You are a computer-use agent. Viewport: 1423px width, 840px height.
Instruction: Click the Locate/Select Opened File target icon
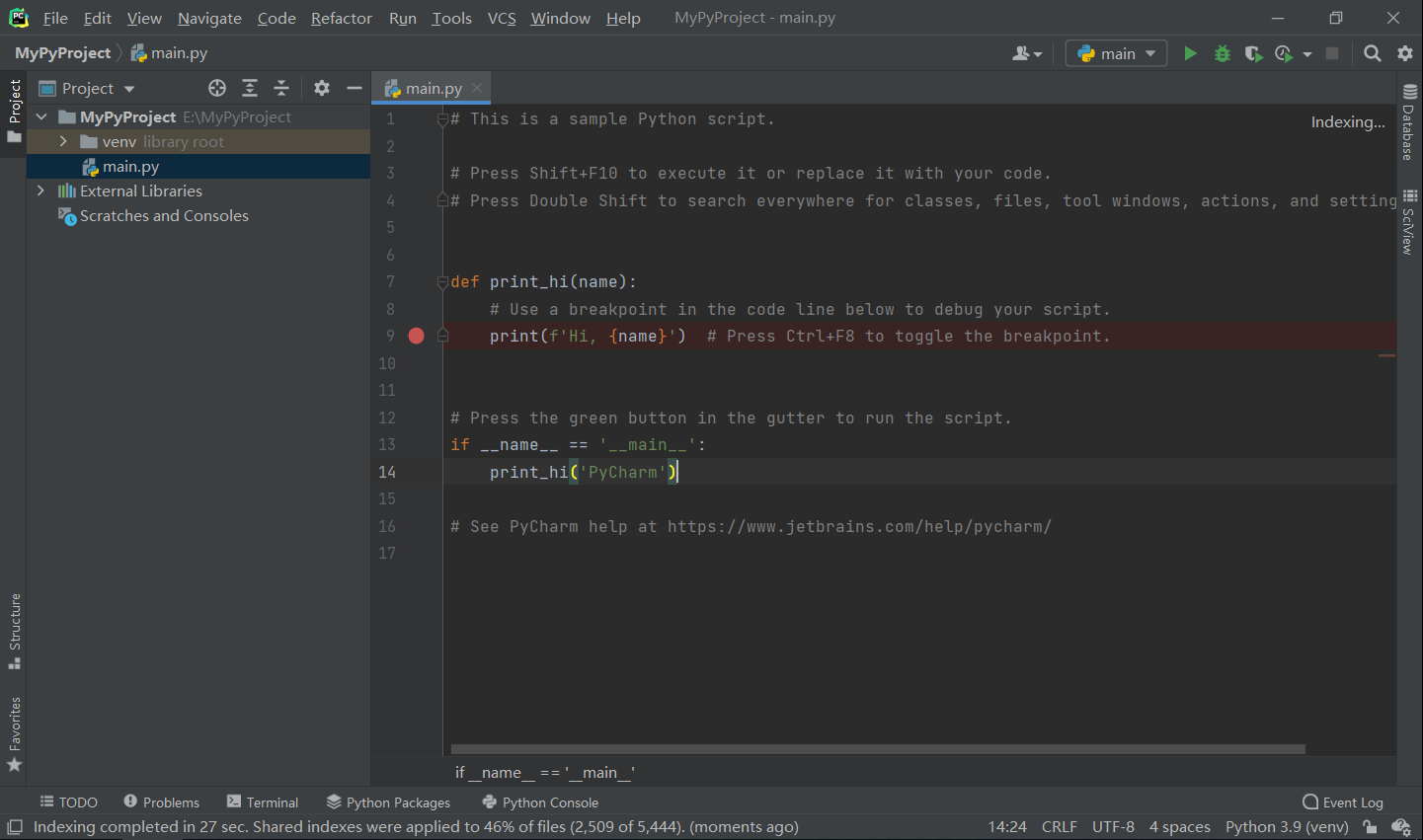217,88
